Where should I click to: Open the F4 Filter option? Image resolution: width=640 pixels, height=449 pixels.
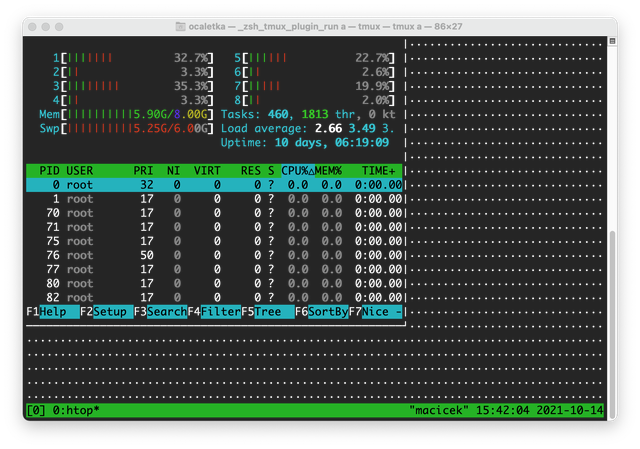pyautogui.click(x=214, y=312)
